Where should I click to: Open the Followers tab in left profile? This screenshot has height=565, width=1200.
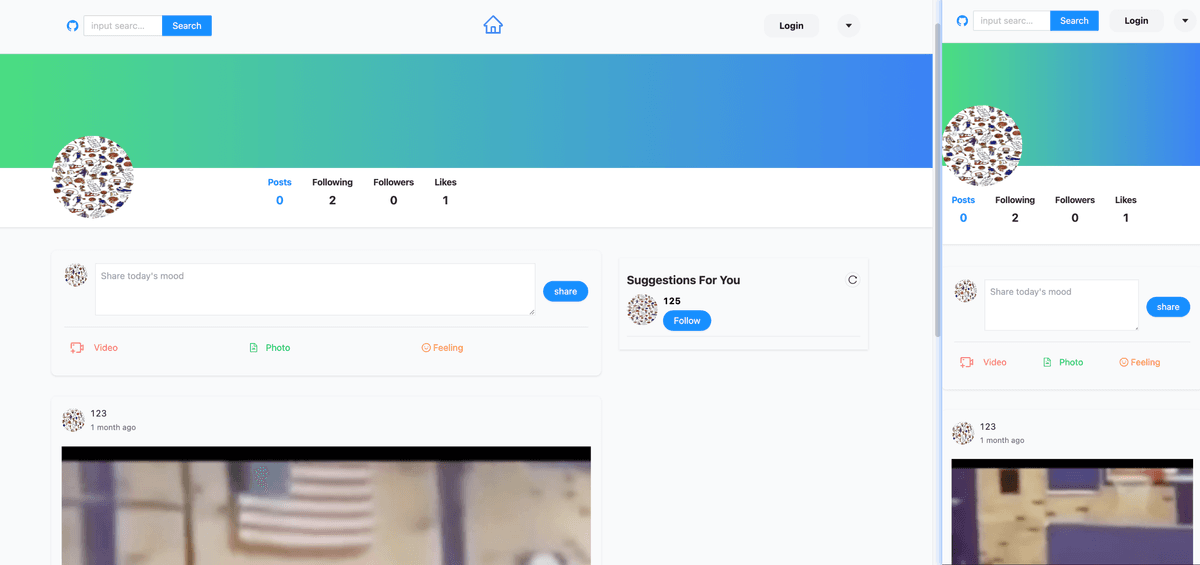pos(393,191)
